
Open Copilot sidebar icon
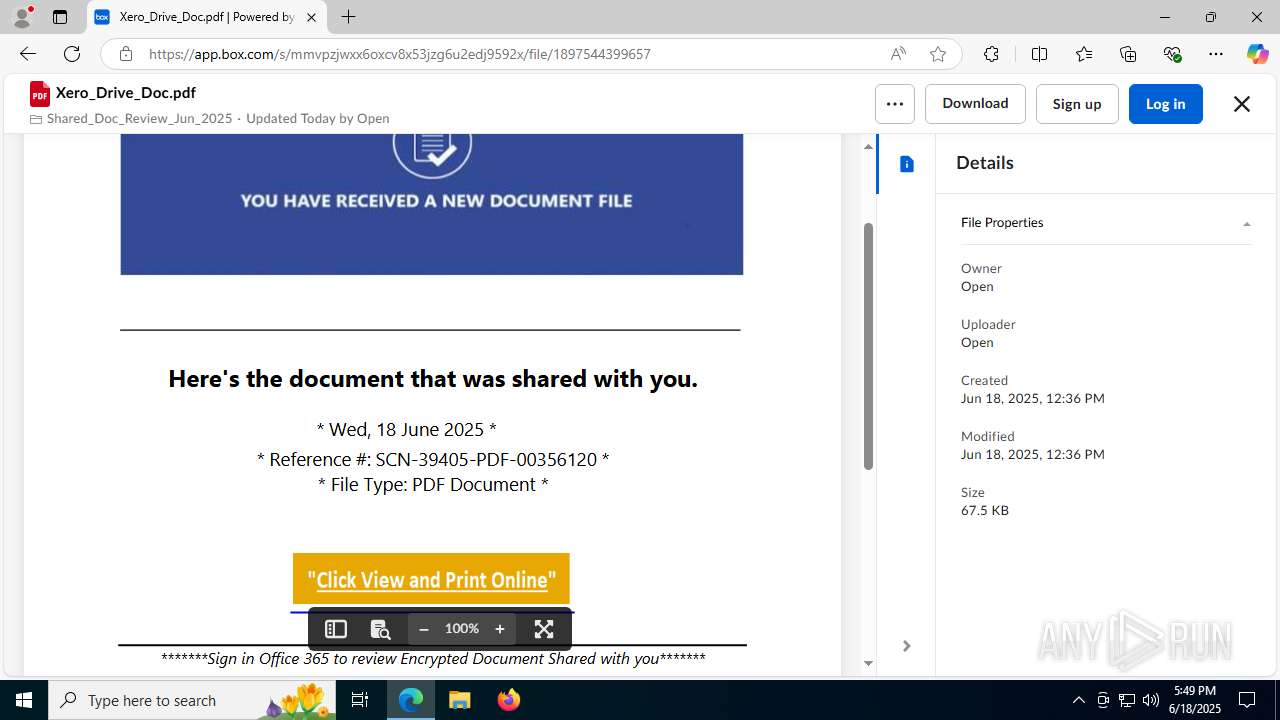pyautogui.click(x=1257, y=54)
